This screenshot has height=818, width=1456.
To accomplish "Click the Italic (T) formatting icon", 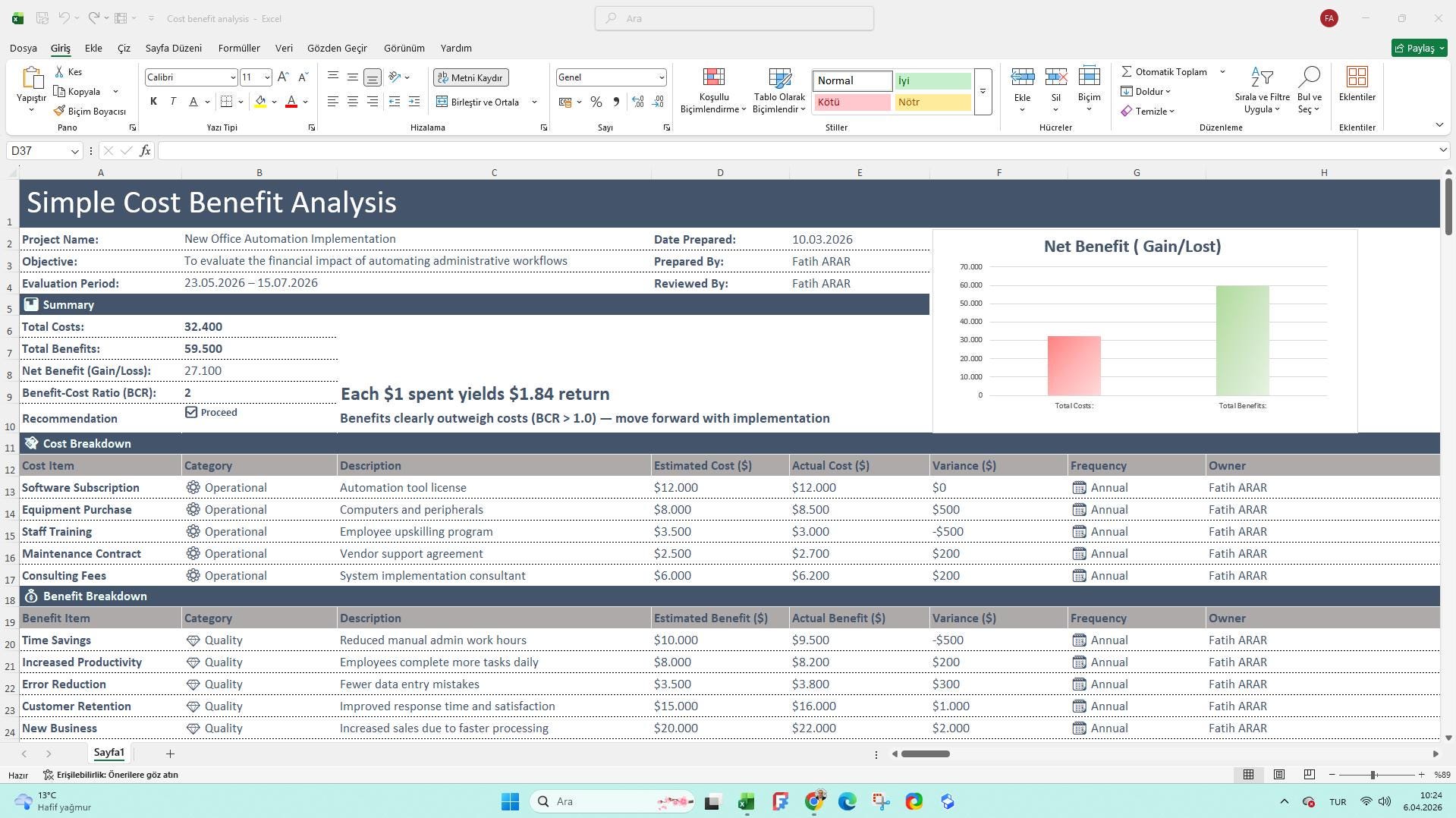I will point(173,102).
